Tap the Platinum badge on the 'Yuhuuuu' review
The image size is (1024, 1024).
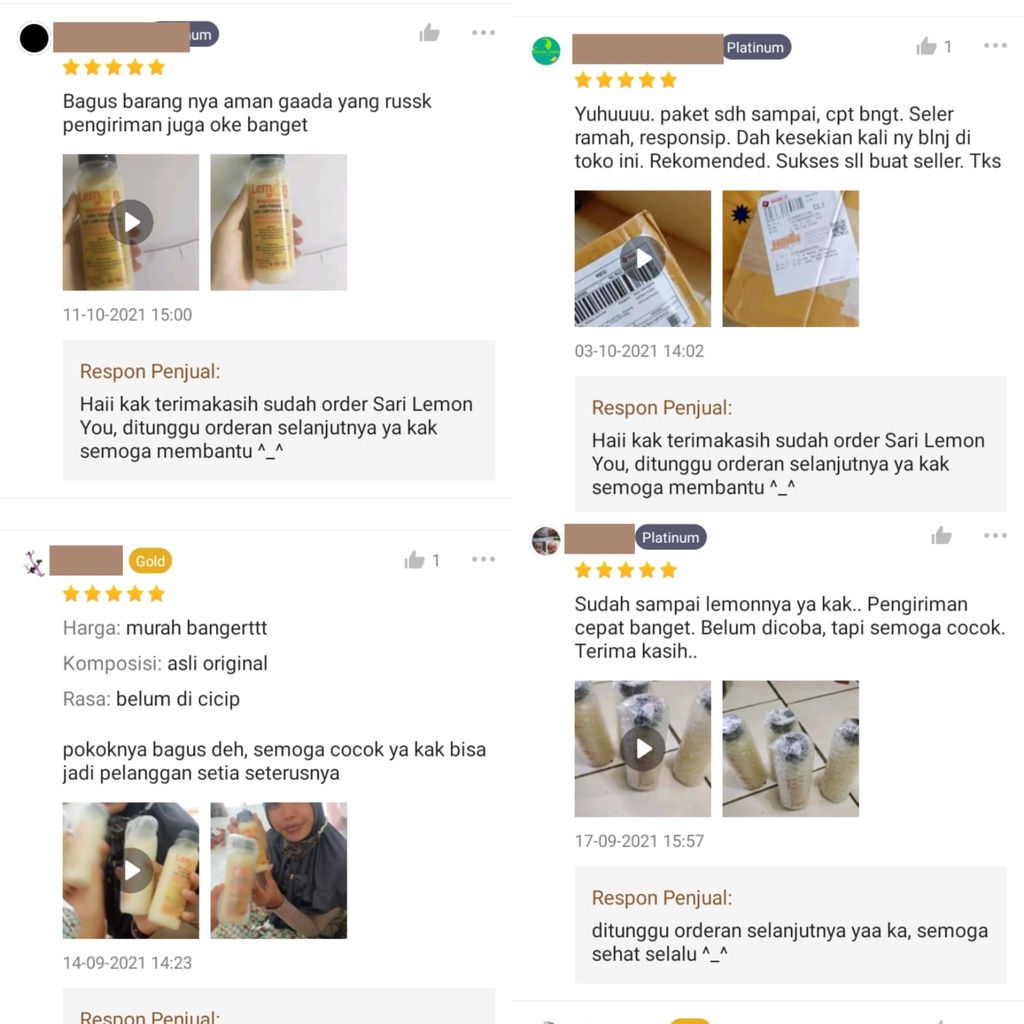(x=756, y=47)
